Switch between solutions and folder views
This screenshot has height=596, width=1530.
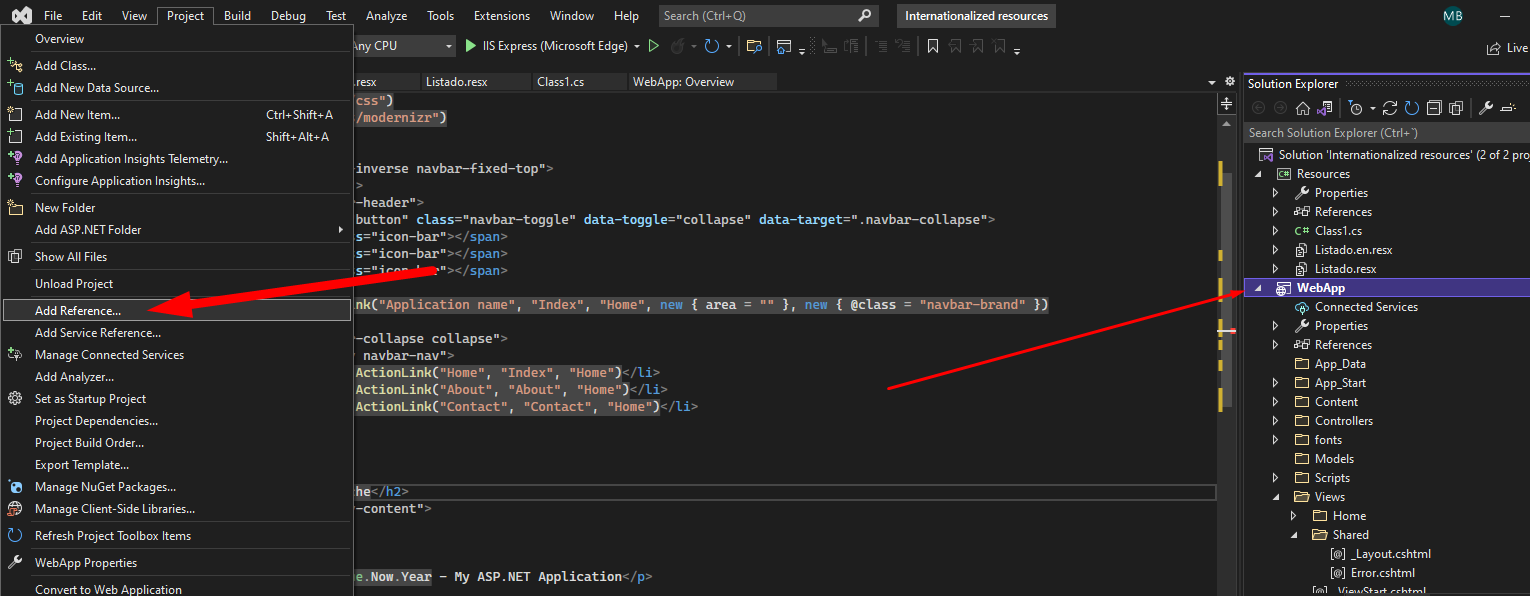pos(1325,108)
